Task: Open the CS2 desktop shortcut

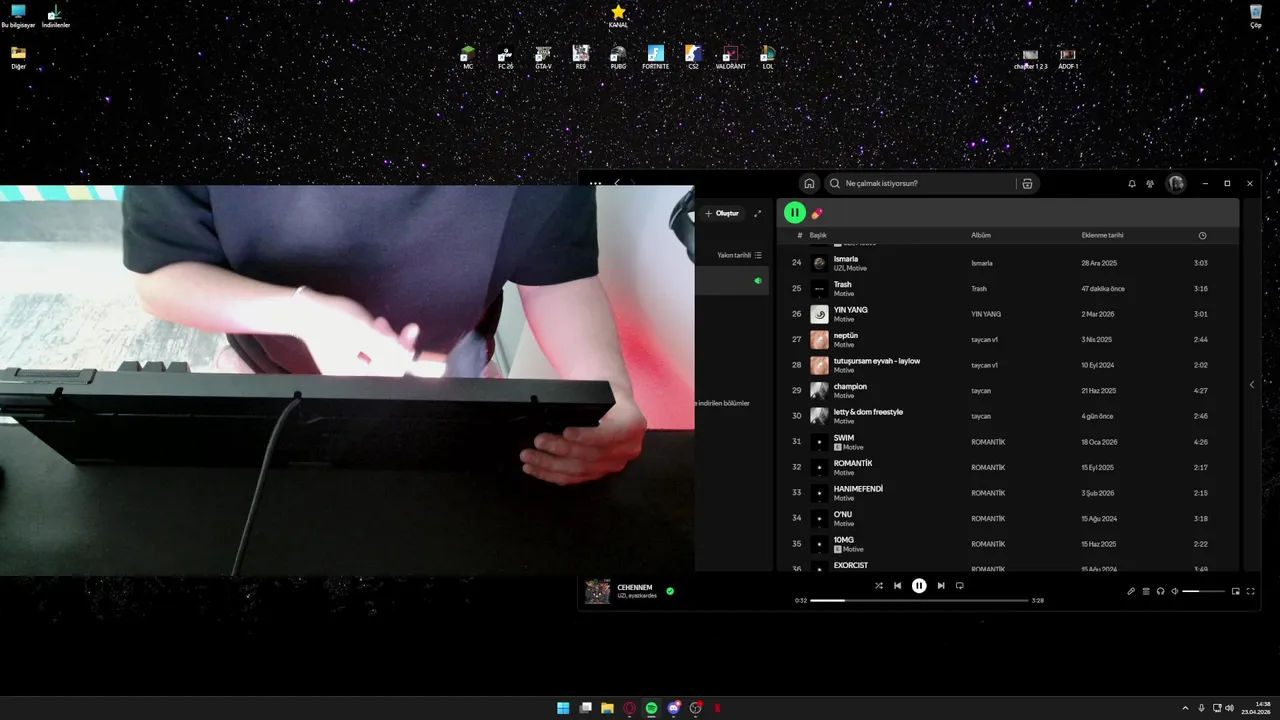Action: point(693,57)
